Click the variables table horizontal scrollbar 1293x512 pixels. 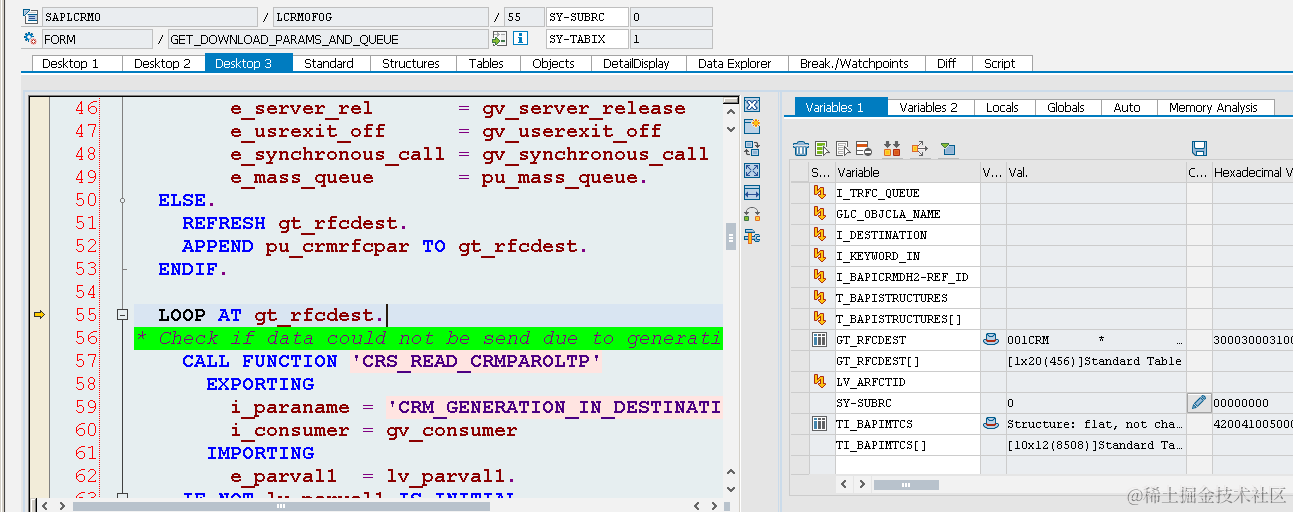coord(906,484)
